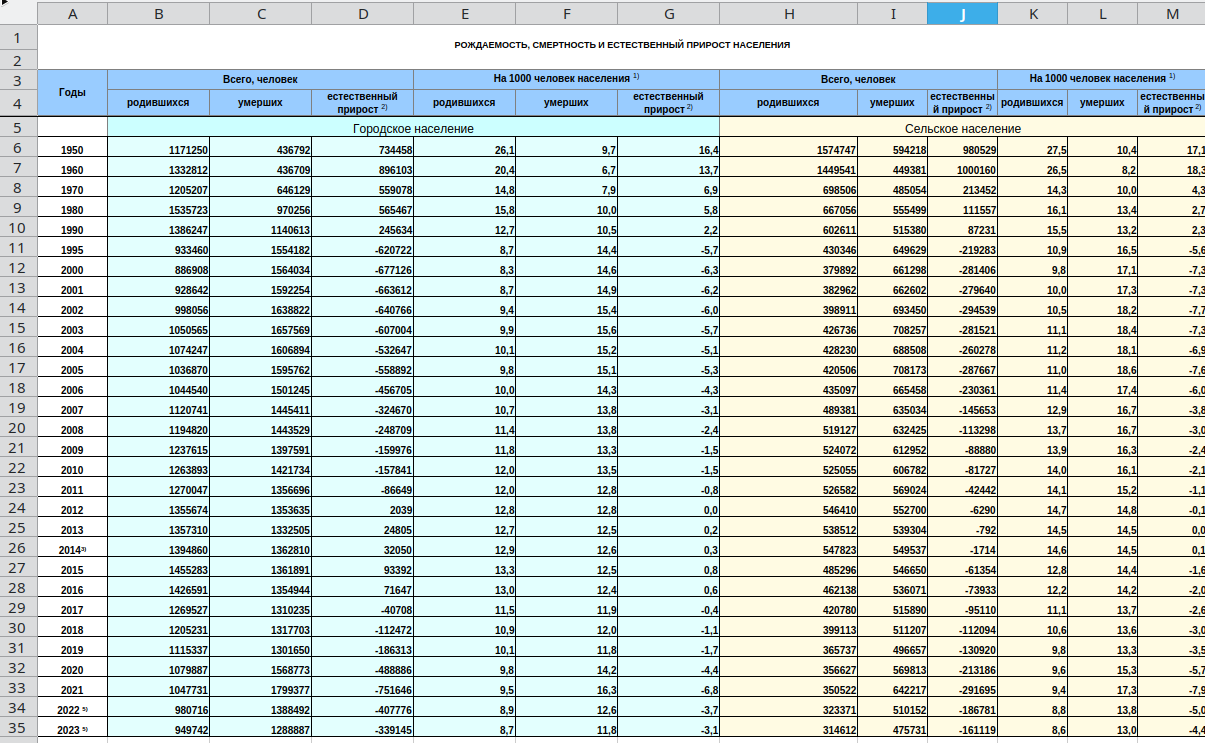Select the row 5 header
This screenshot has width=1205, height=743.
point(18,128)
